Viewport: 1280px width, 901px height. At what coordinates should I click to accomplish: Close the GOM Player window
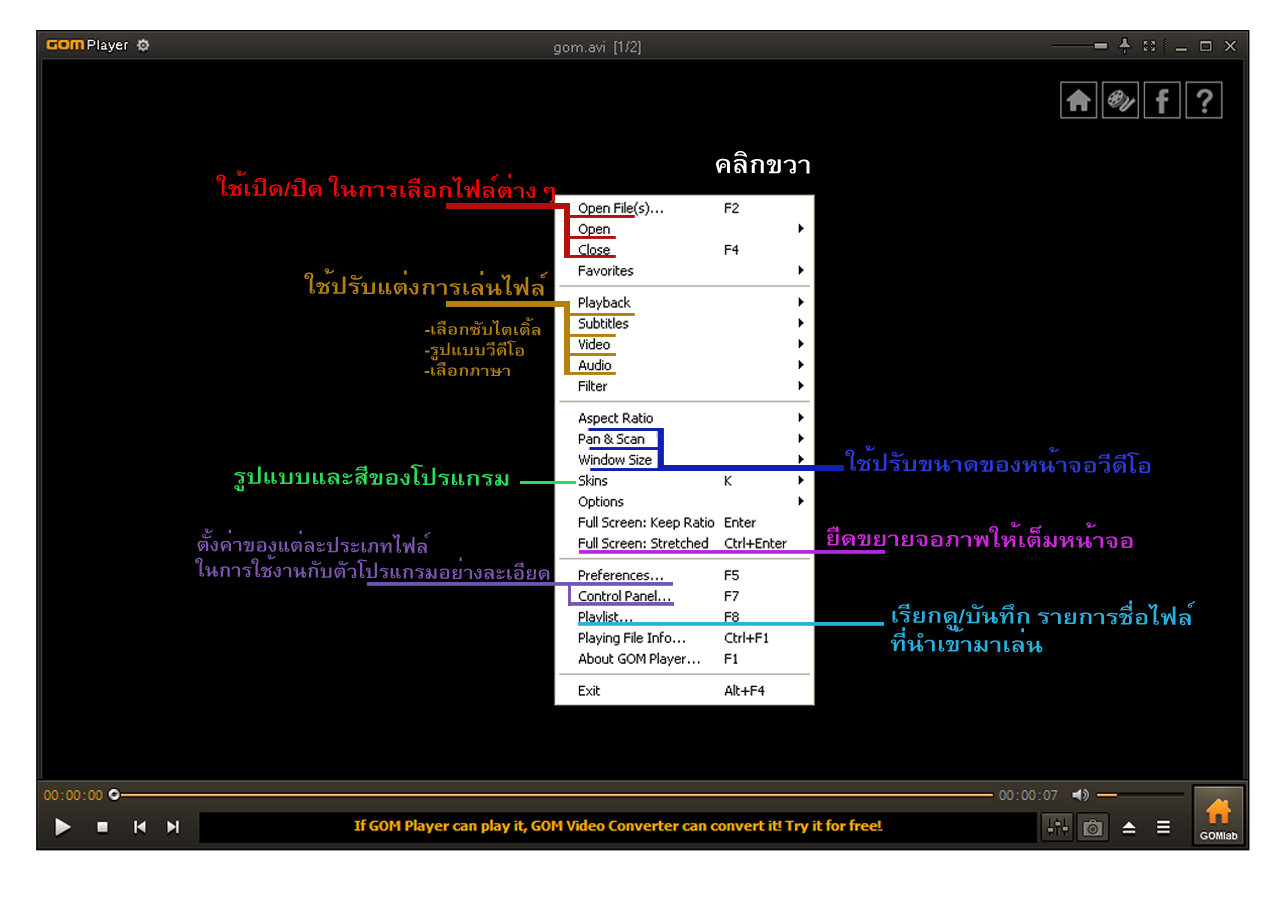(x=1230, y=46)
